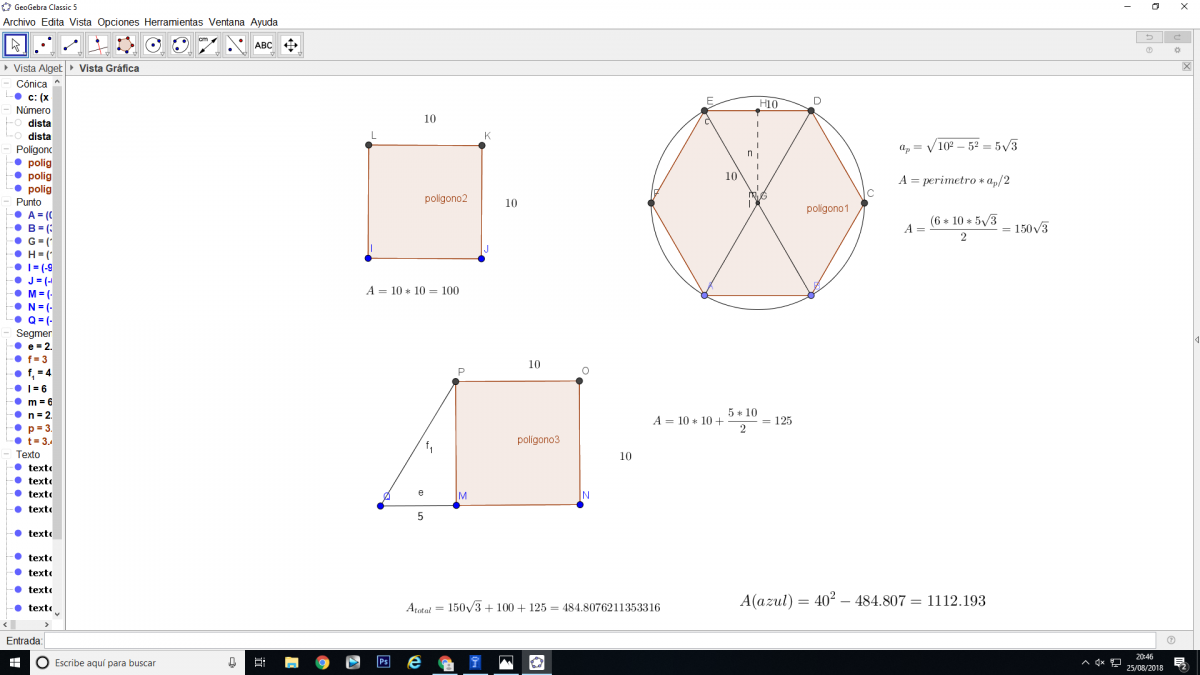
Task: Click the Undo button
Action: (x=1149, y=37)
